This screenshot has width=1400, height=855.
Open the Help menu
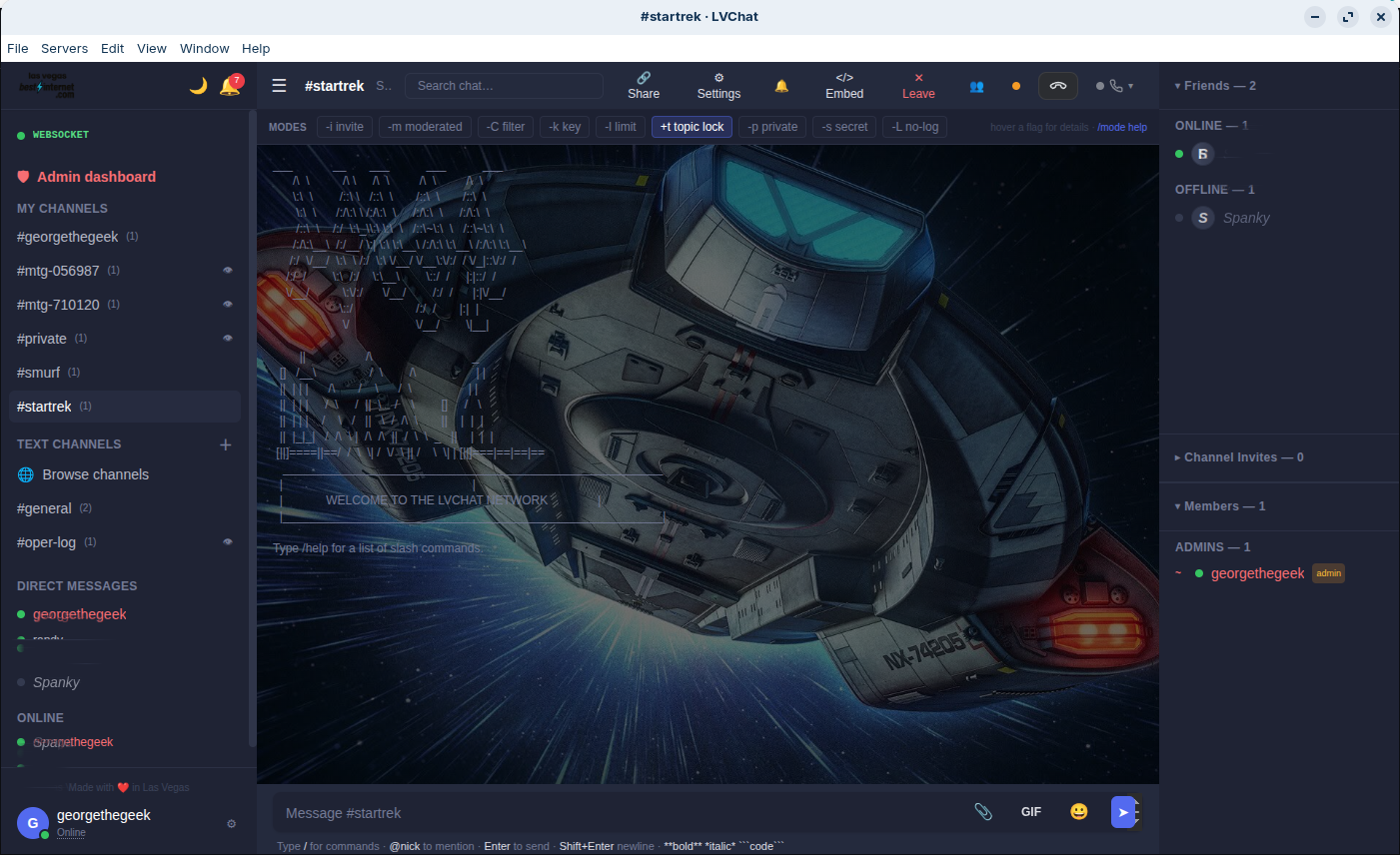256,48
